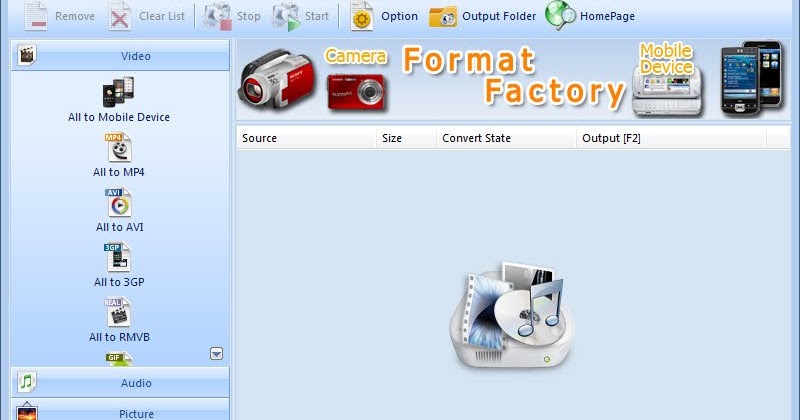Click the Start conversion icon

(286, 17)
